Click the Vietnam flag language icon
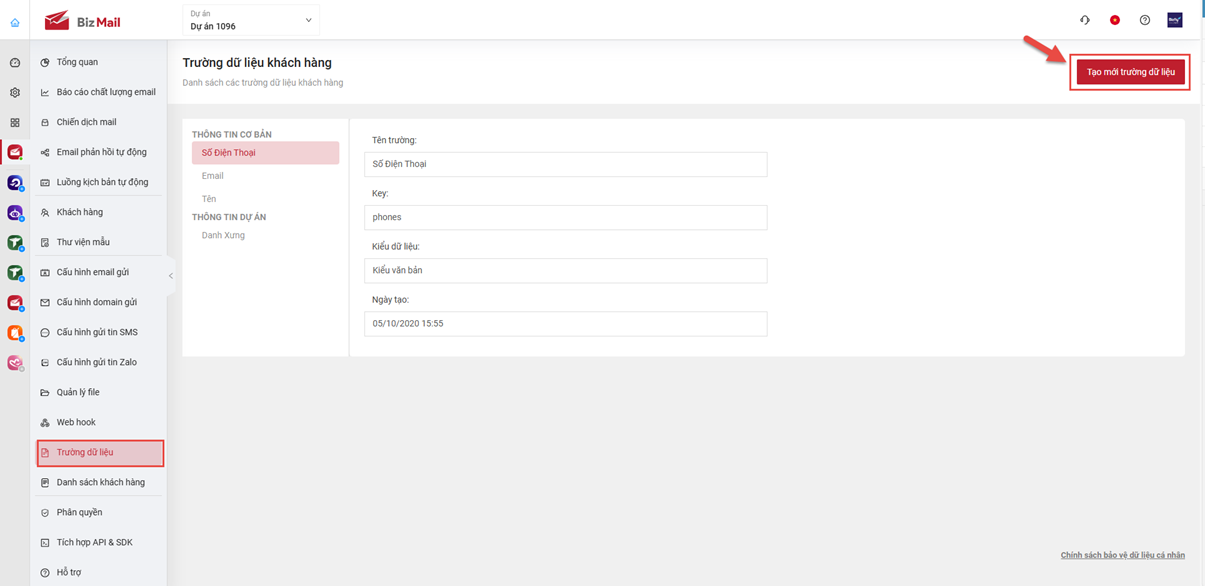1205x586 pixels. pos(1115,20)
